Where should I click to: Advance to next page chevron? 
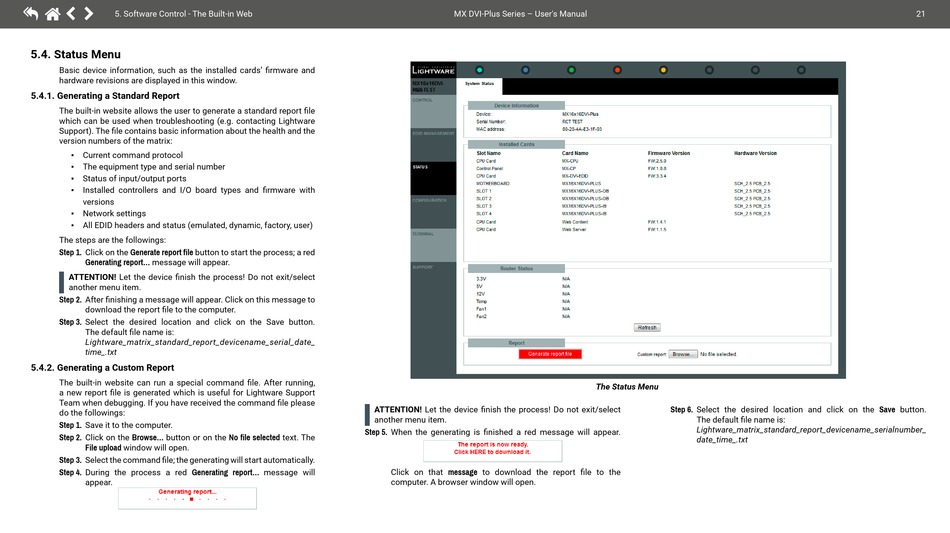click(x=89, y=14)
